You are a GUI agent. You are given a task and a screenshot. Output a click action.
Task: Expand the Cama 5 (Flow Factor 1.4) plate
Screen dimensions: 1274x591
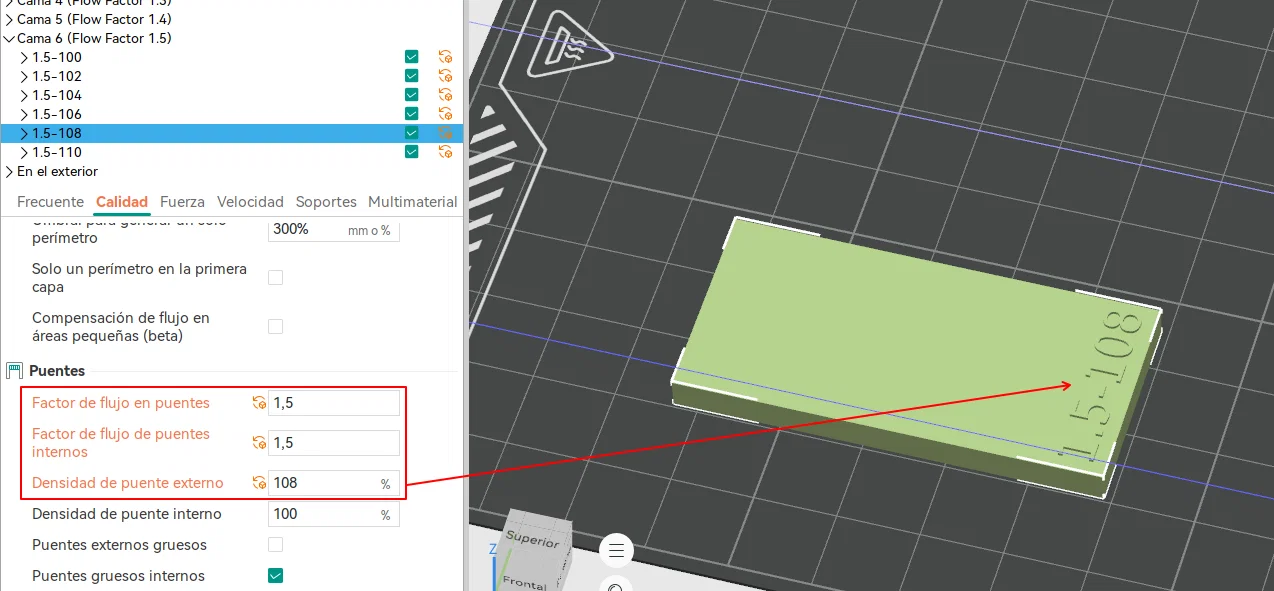pyautogui.click(x=9, y=19)
